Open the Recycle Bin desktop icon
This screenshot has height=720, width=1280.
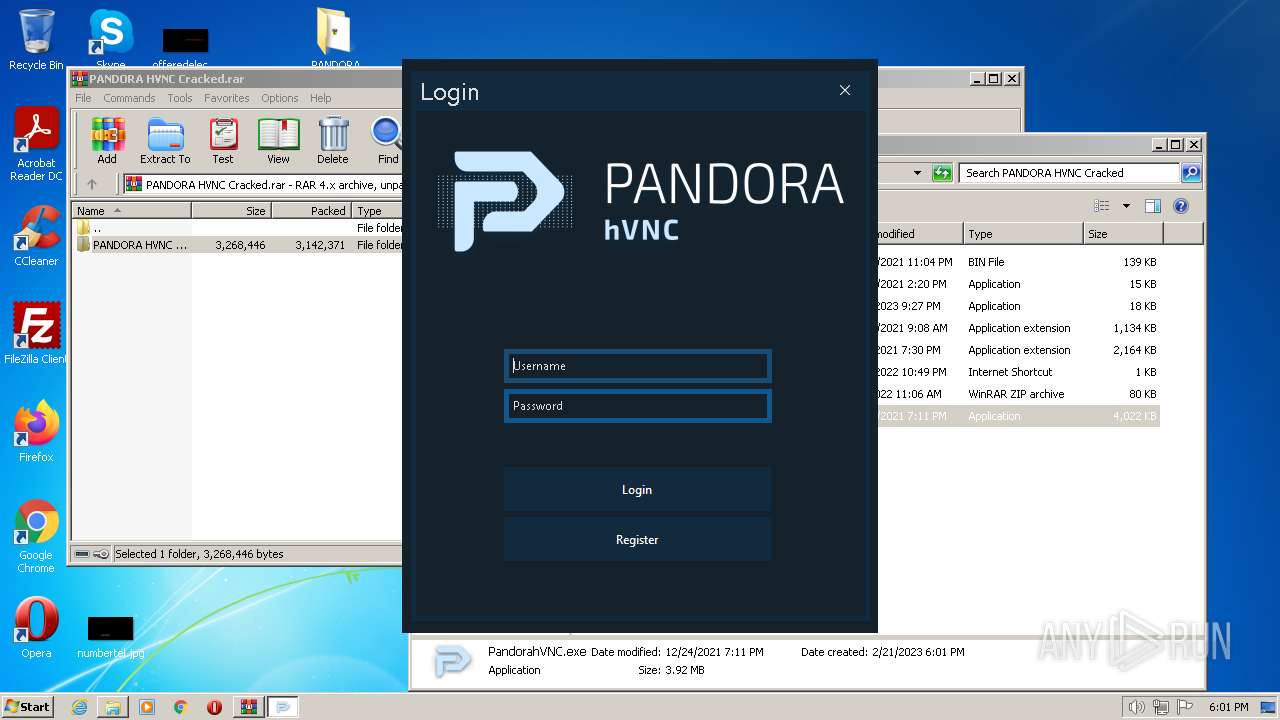tap(36, 40)
